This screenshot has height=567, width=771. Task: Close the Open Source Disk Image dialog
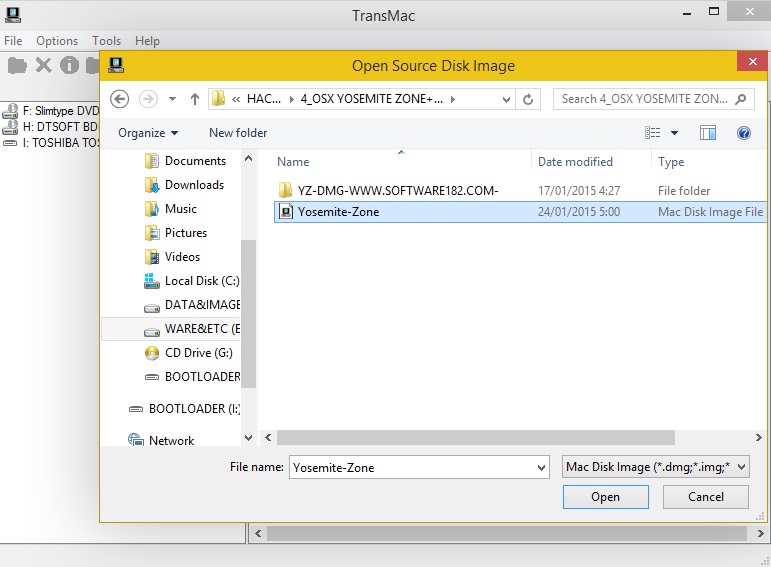coord(752,61)
